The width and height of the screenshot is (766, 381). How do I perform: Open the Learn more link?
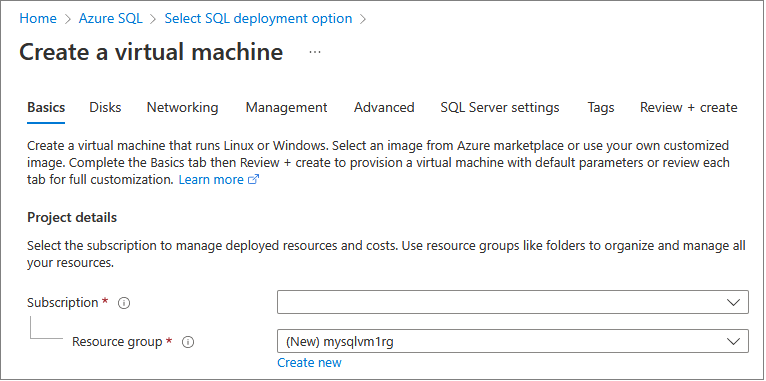point(218,180)
